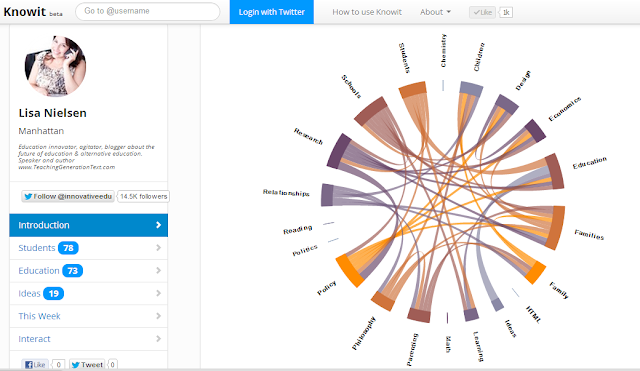
Task: Click the Twitter bird in Follow button
Action: tap(28, 196)
